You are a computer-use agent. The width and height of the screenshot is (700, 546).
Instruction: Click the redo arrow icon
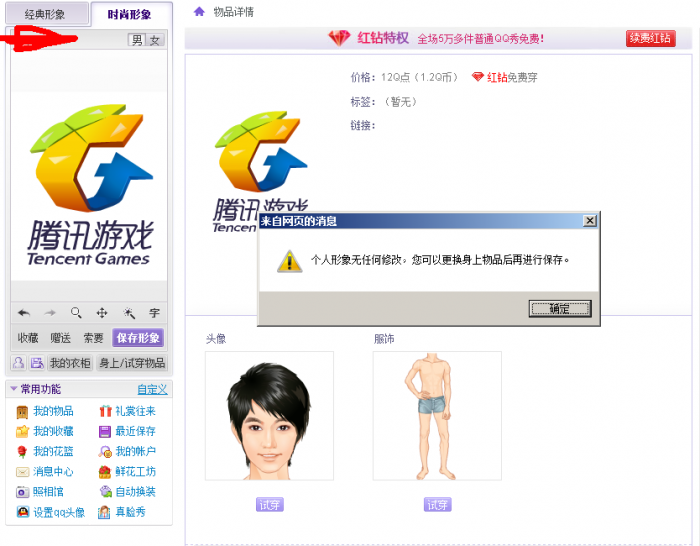(x=50, y=313)
